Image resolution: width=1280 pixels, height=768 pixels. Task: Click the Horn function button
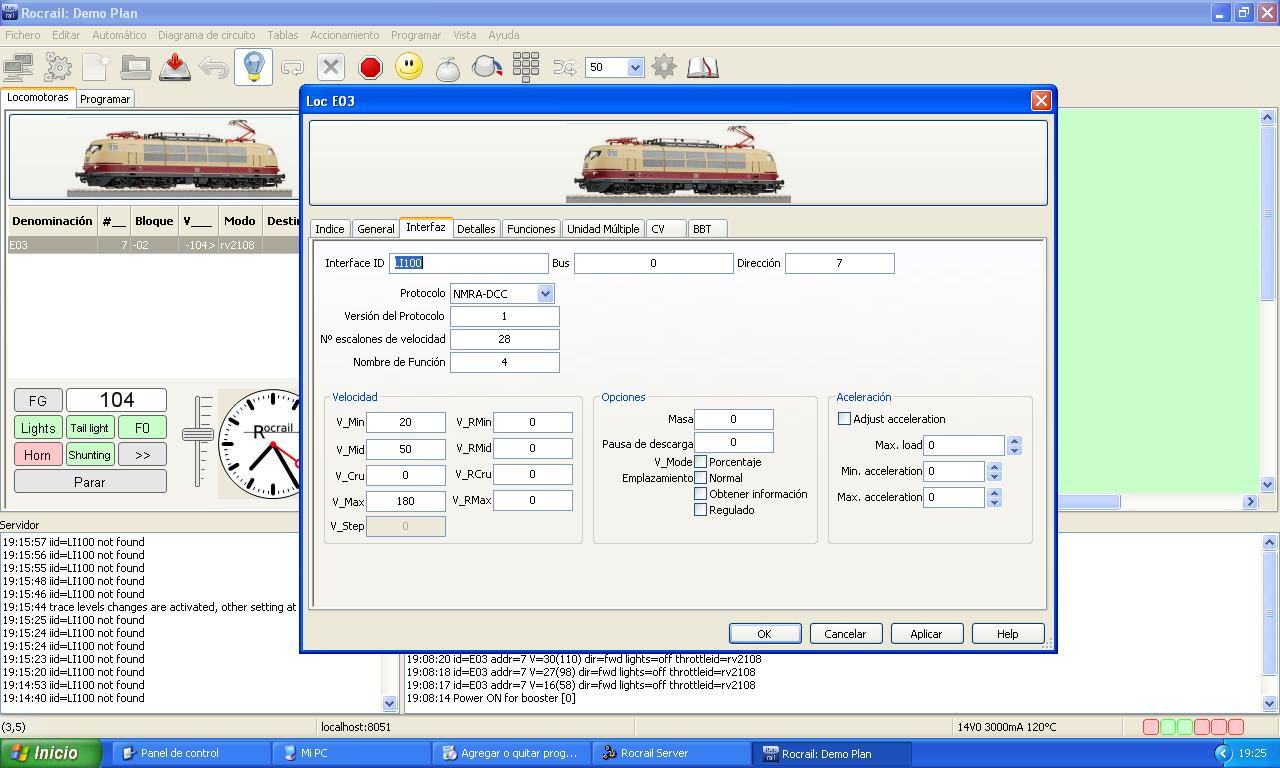pos(38,455)
